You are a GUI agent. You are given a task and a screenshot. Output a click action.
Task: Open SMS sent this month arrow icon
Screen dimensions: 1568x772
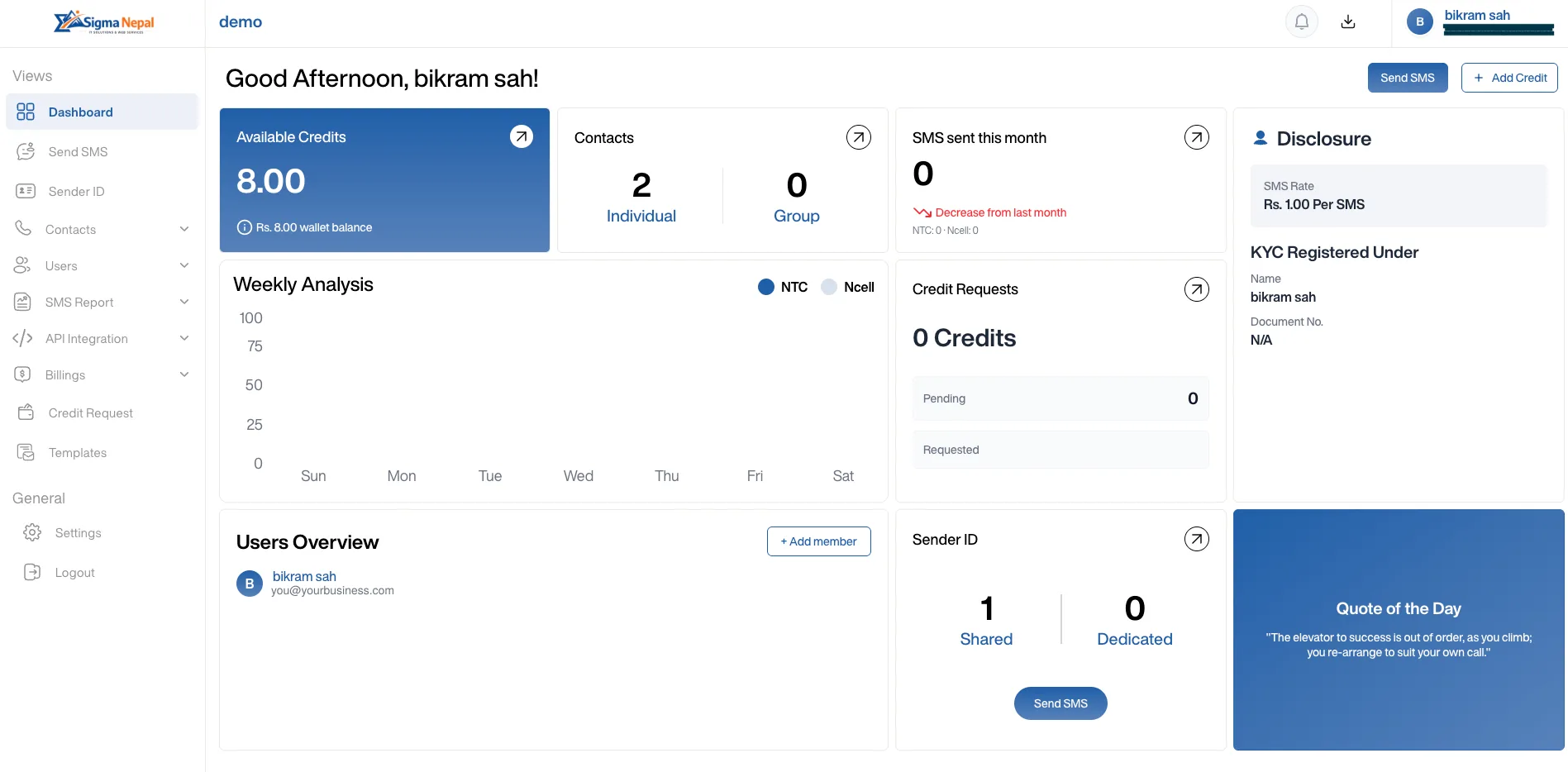click(x=1196, y=137)
